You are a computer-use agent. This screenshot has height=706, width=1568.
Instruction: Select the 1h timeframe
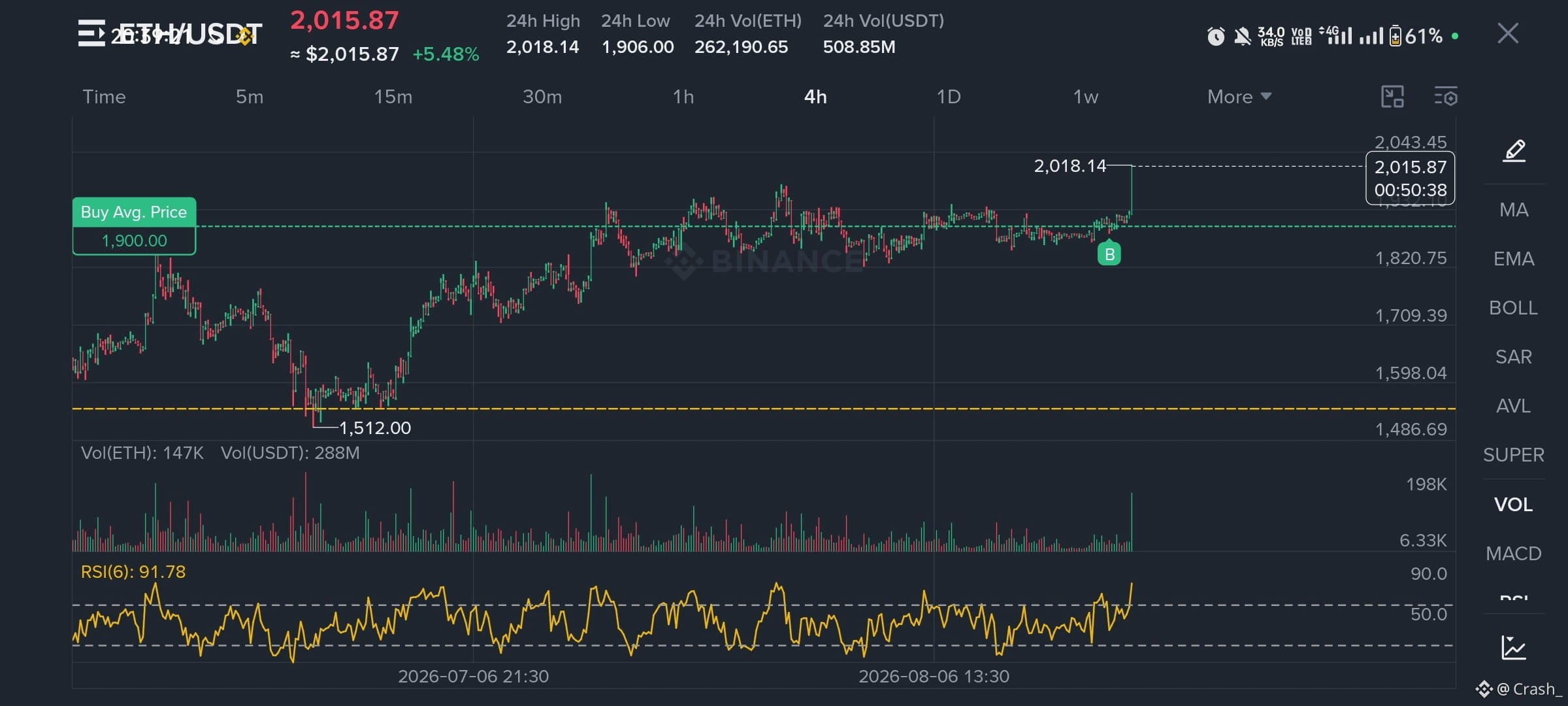click(683, 97)
